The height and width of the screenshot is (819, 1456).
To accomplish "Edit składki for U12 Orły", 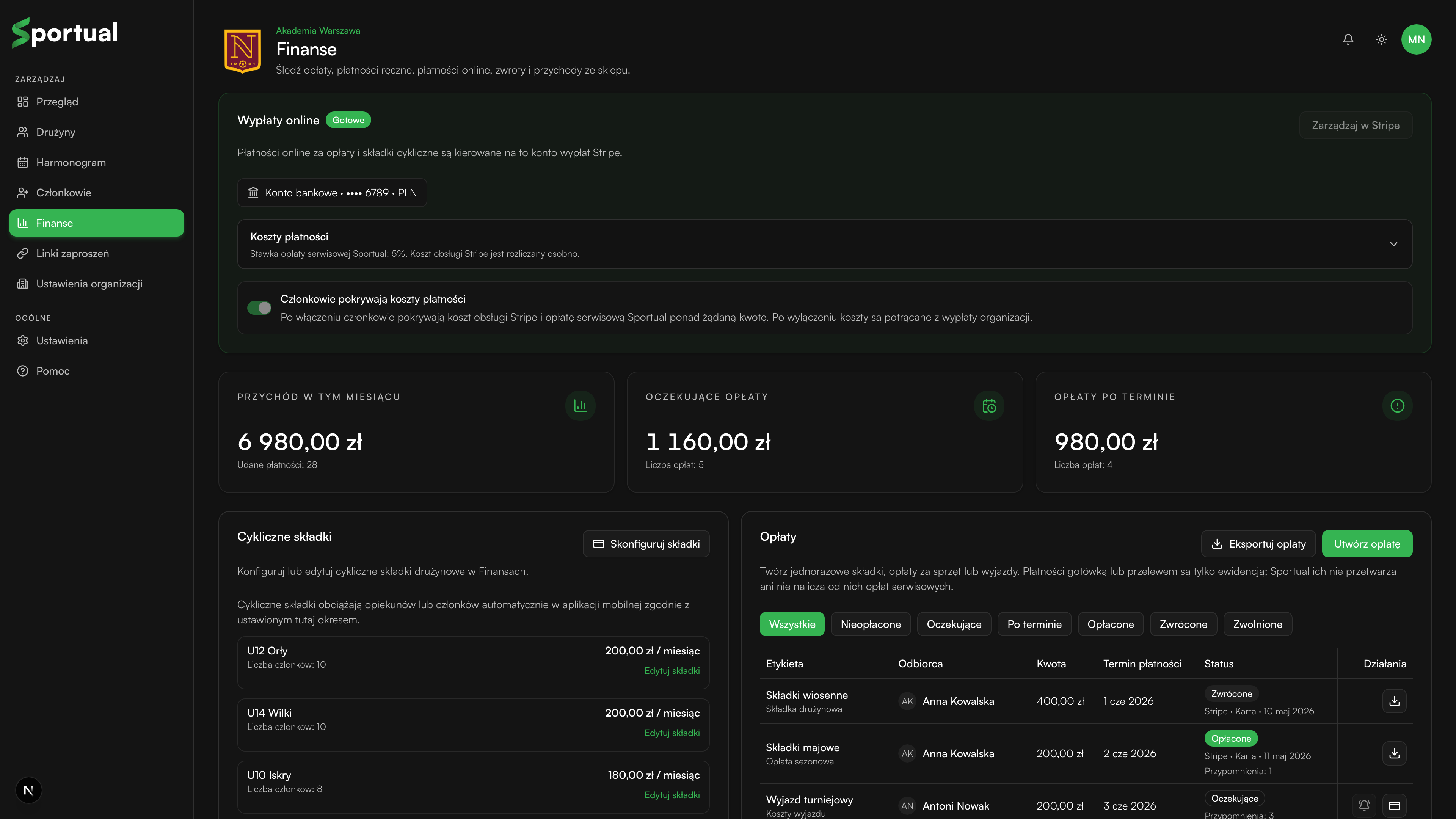I will point(672,670).
